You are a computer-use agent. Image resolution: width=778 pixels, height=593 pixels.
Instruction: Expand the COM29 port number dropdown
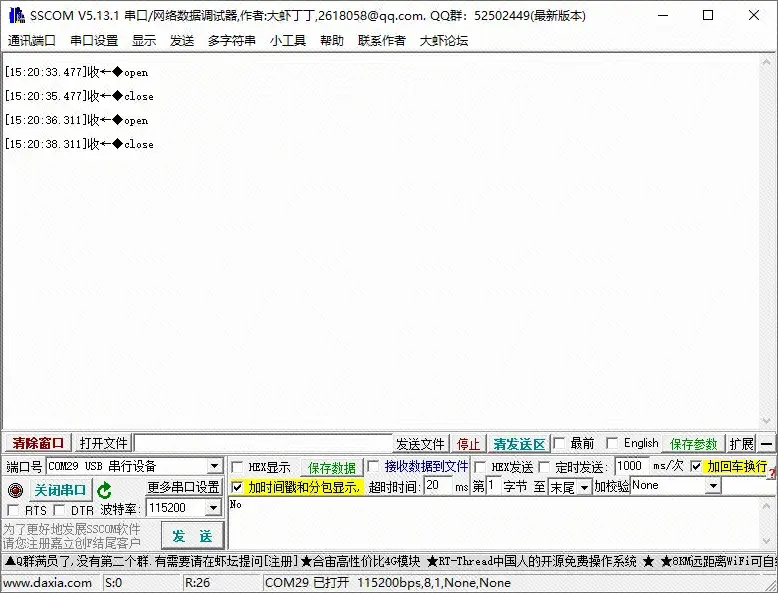point(215,466)
